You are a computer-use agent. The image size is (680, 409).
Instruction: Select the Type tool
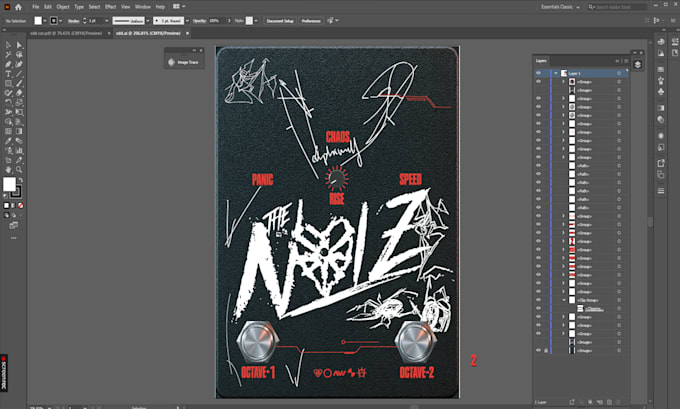pos(8,74)
